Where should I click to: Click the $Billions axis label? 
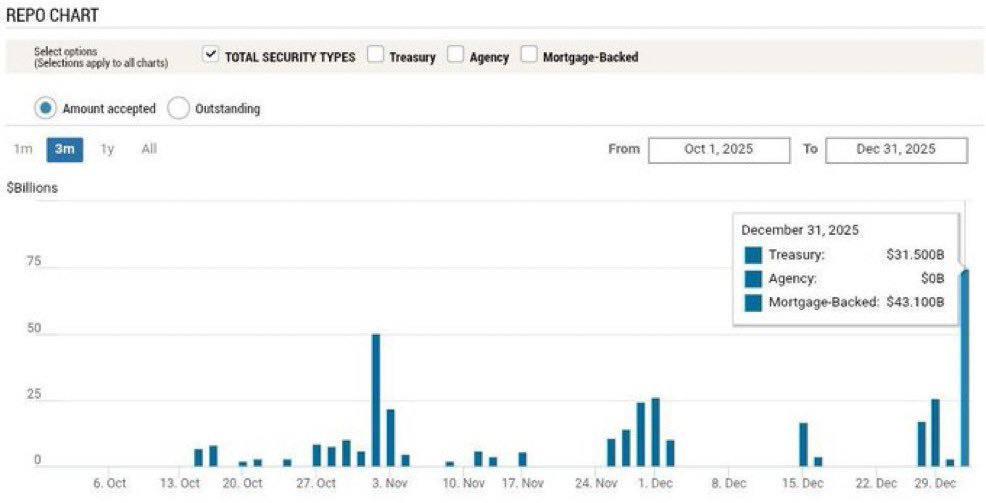(32, 188)
